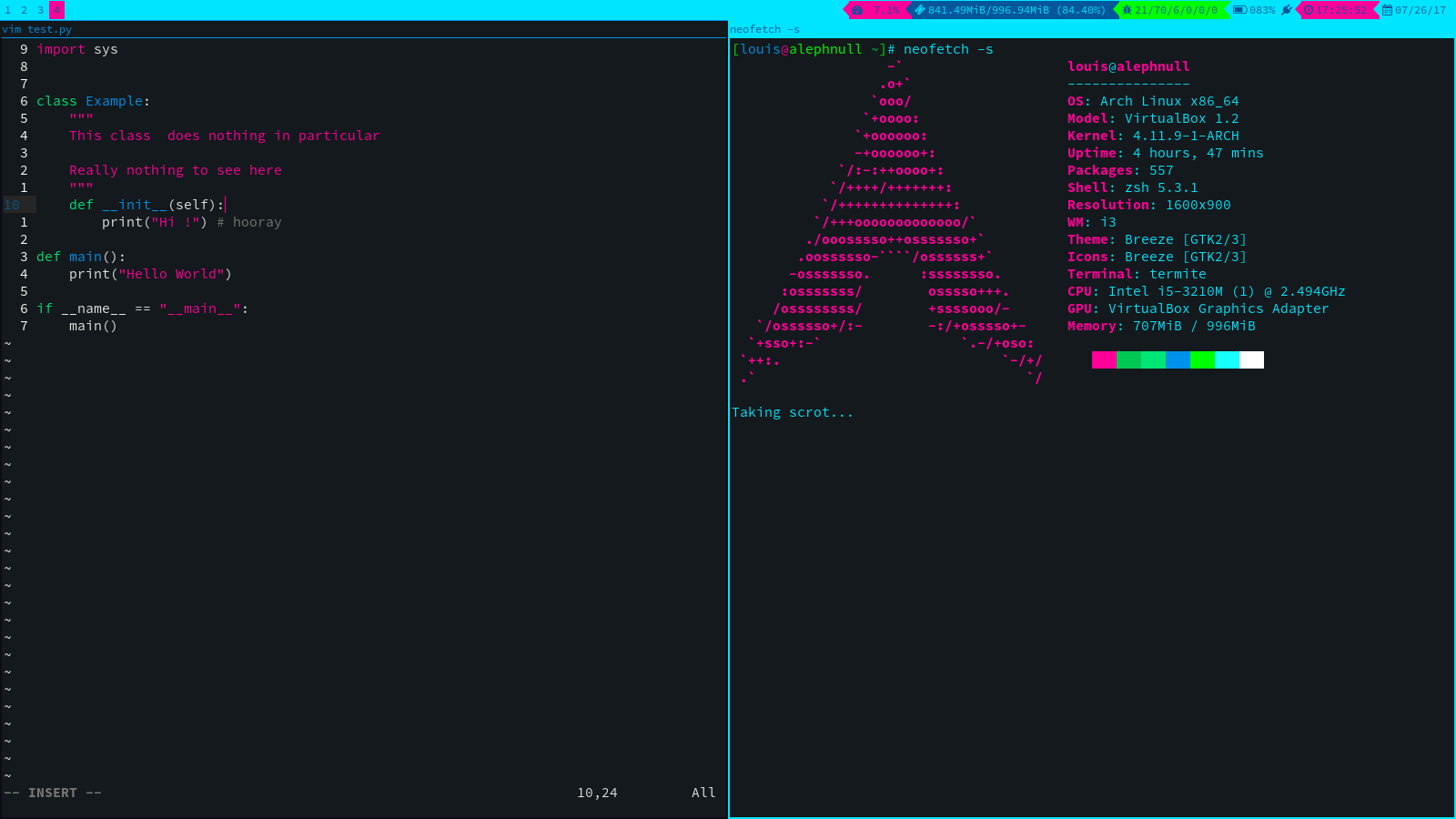Click the 'Memory: 707MiB / 996MiB' line
The height and width of the screenshot is (819, 1456).
(1161, 326)
